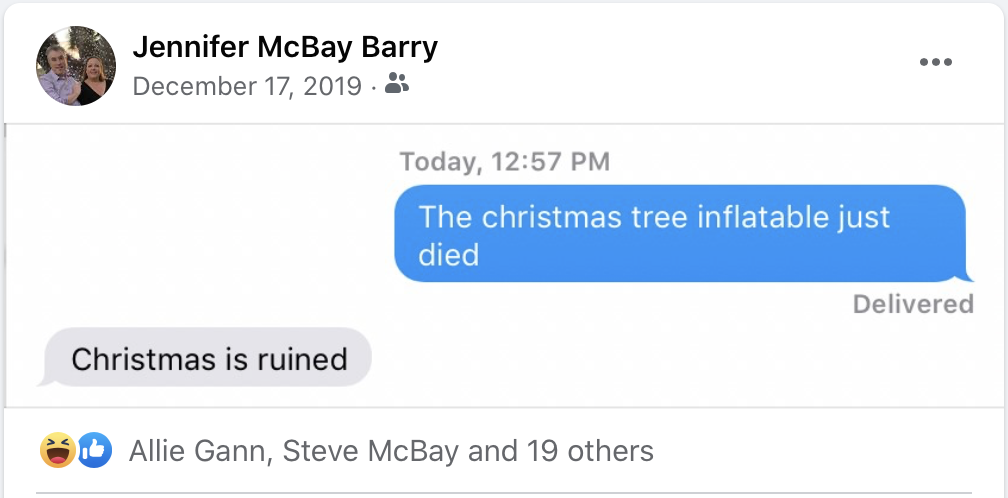Click the word "died" in the blue bubble
The image size is (1008, 498).
449,254
